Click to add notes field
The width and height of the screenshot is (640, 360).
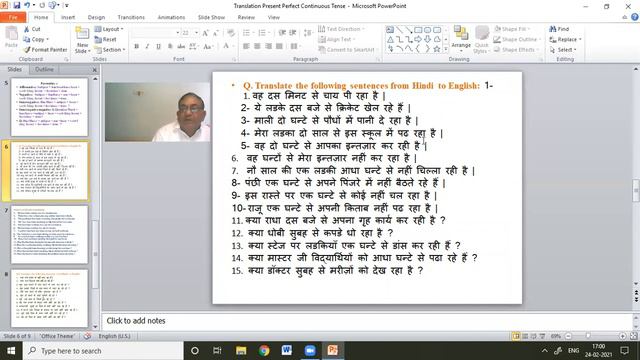[367, 321]
